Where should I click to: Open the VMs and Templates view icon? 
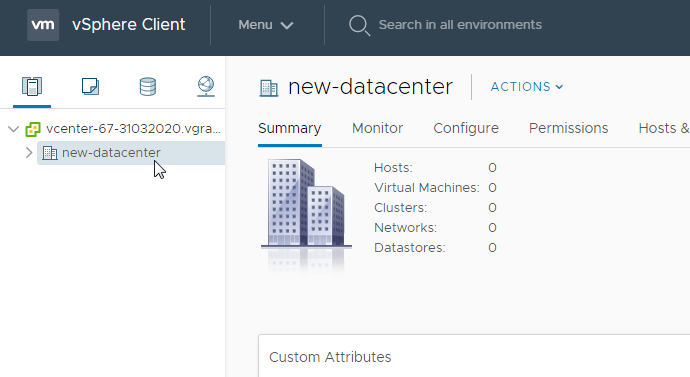tap(90, 86)
